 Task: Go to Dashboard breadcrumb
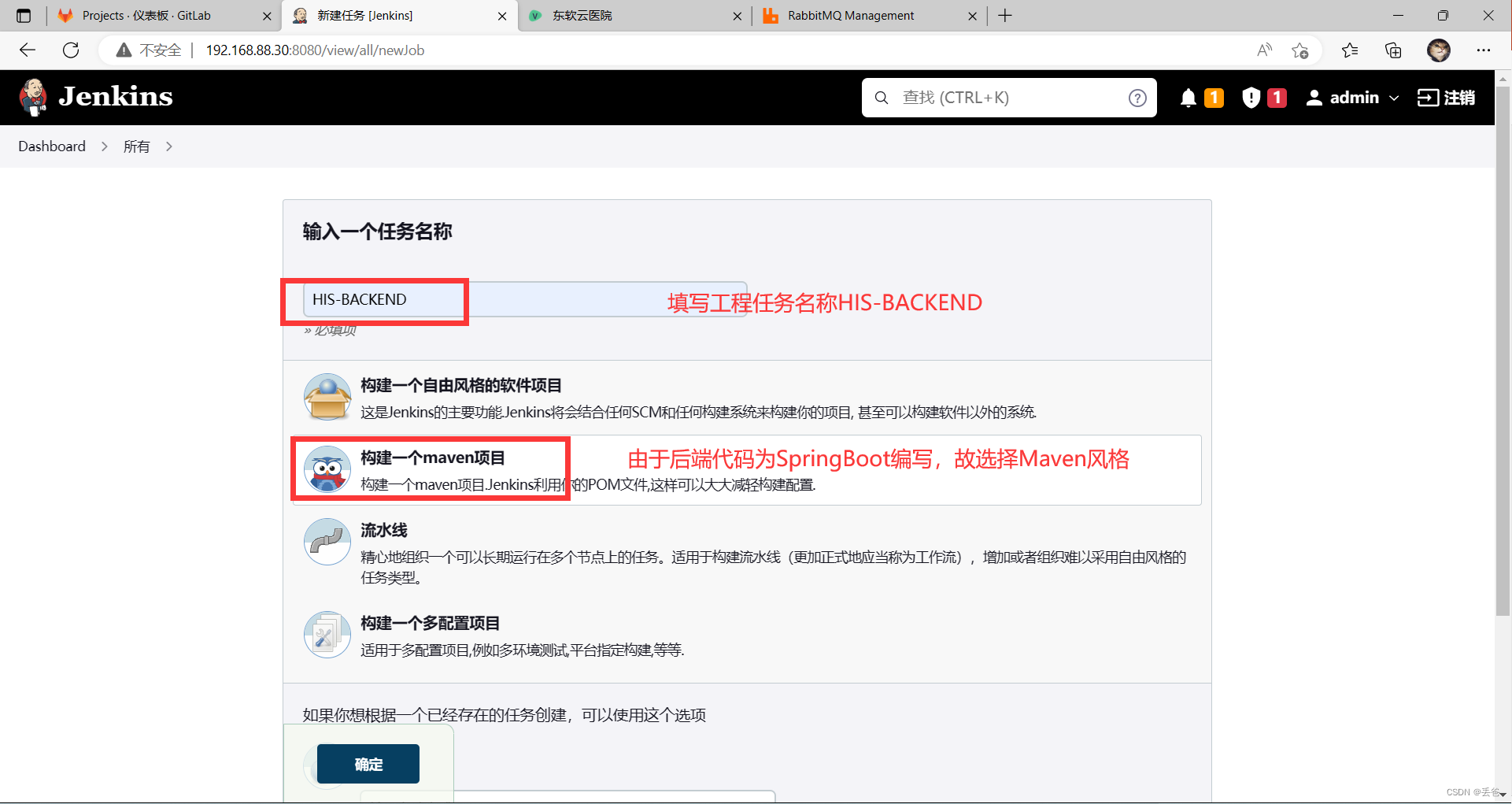coord(52,146)
